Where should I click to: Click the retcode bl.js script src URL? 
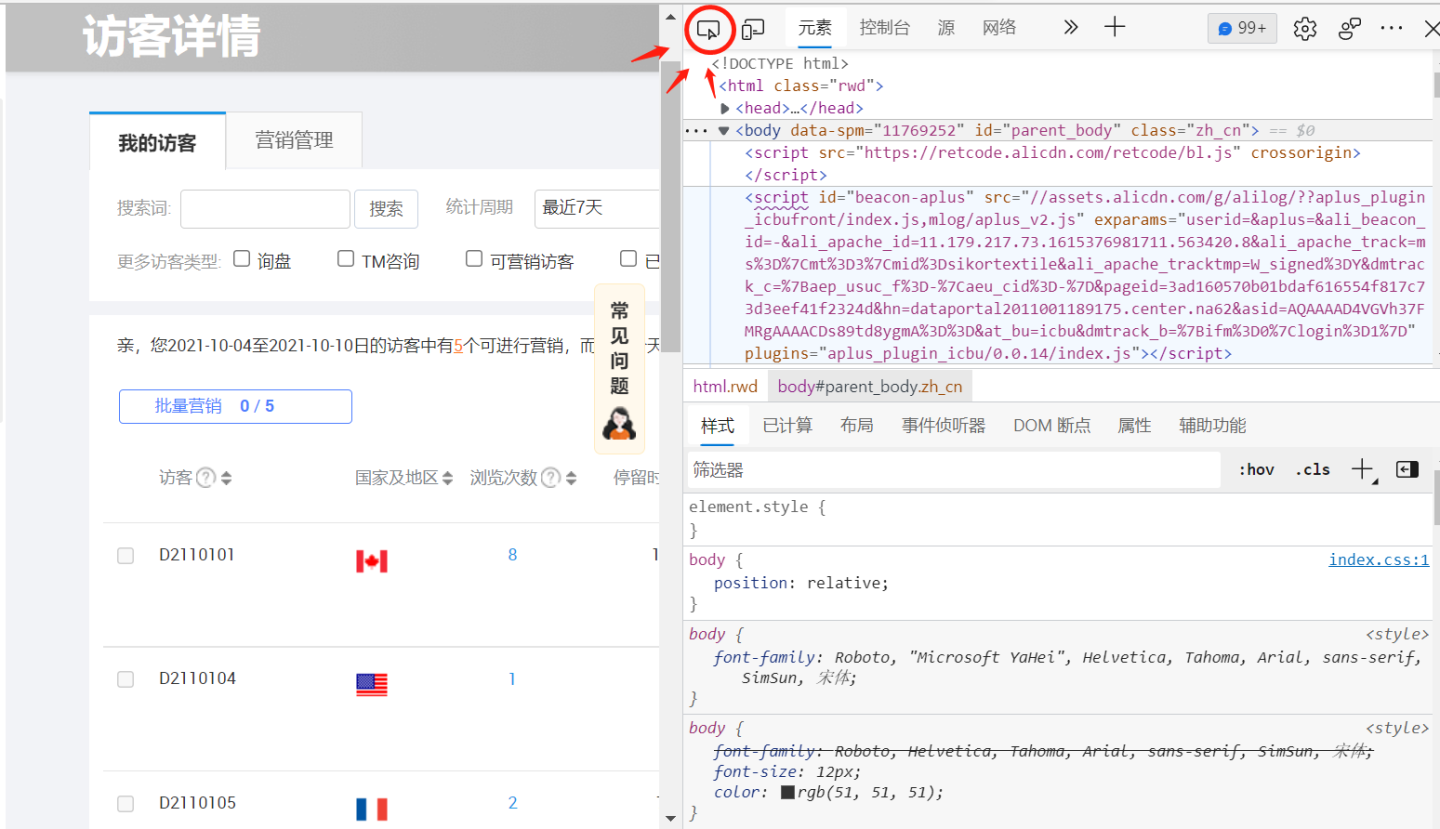[x=1052, y=153]
